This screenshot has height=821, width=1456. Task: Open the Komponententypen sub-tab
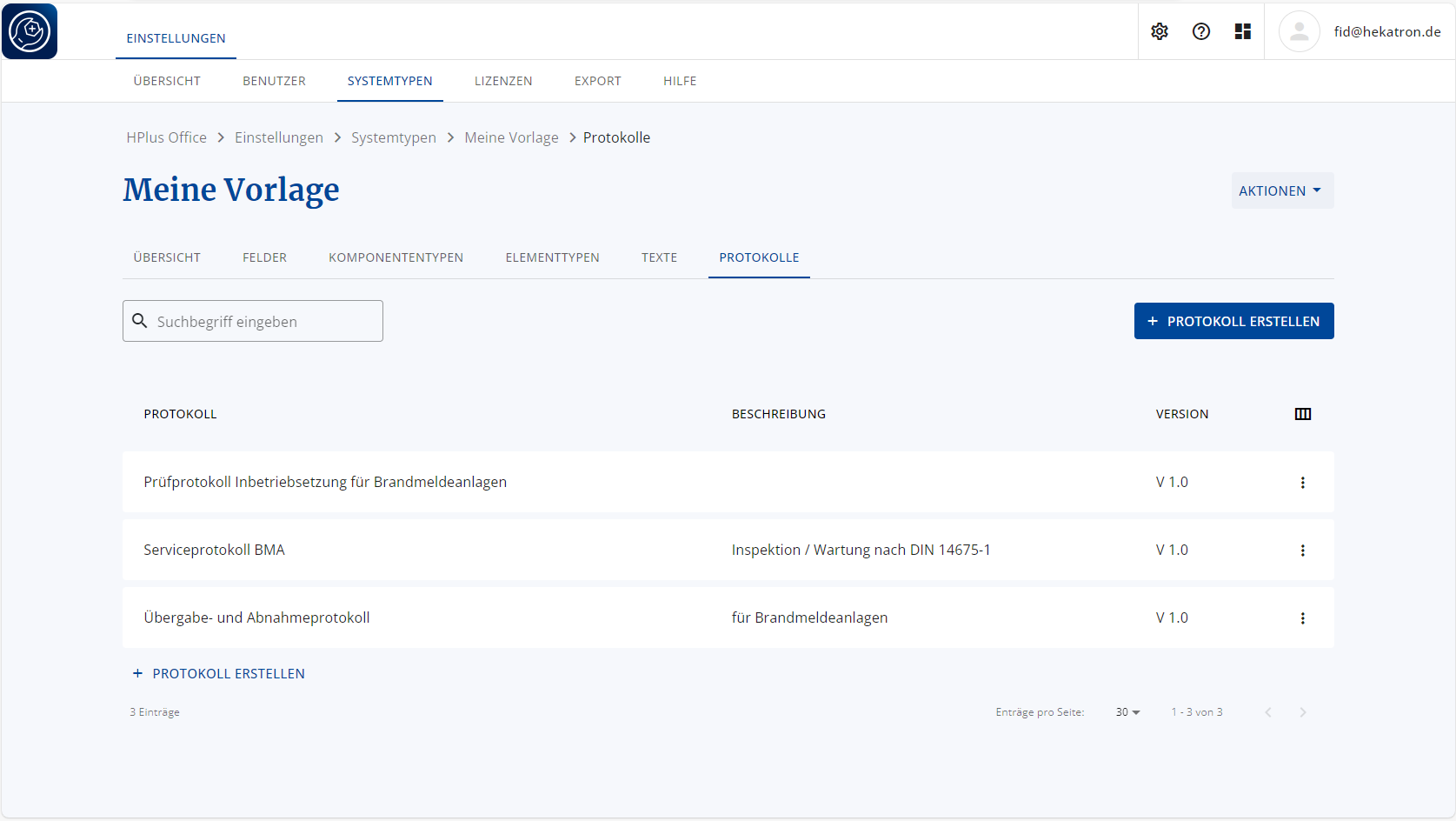point(396,257)
